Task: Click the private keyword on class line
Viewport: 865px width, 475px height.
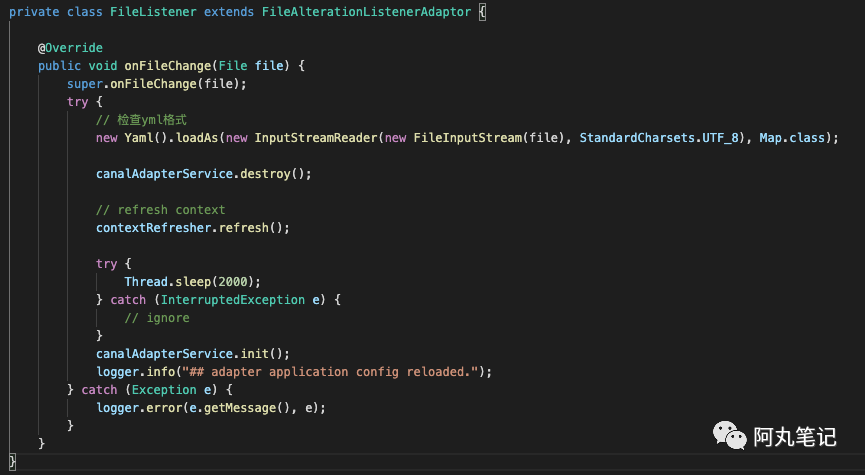Action: pos(34,12)
